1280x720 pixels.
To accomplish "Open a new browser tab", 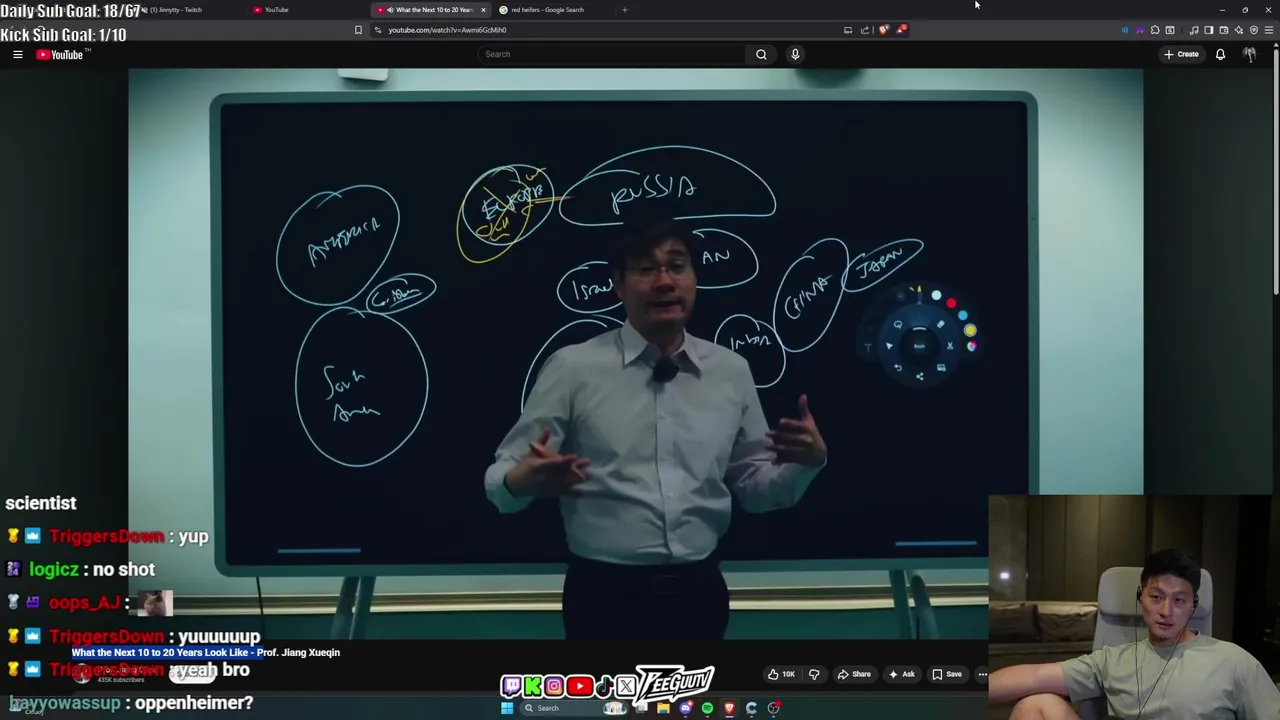I will [x=625, y=10].
